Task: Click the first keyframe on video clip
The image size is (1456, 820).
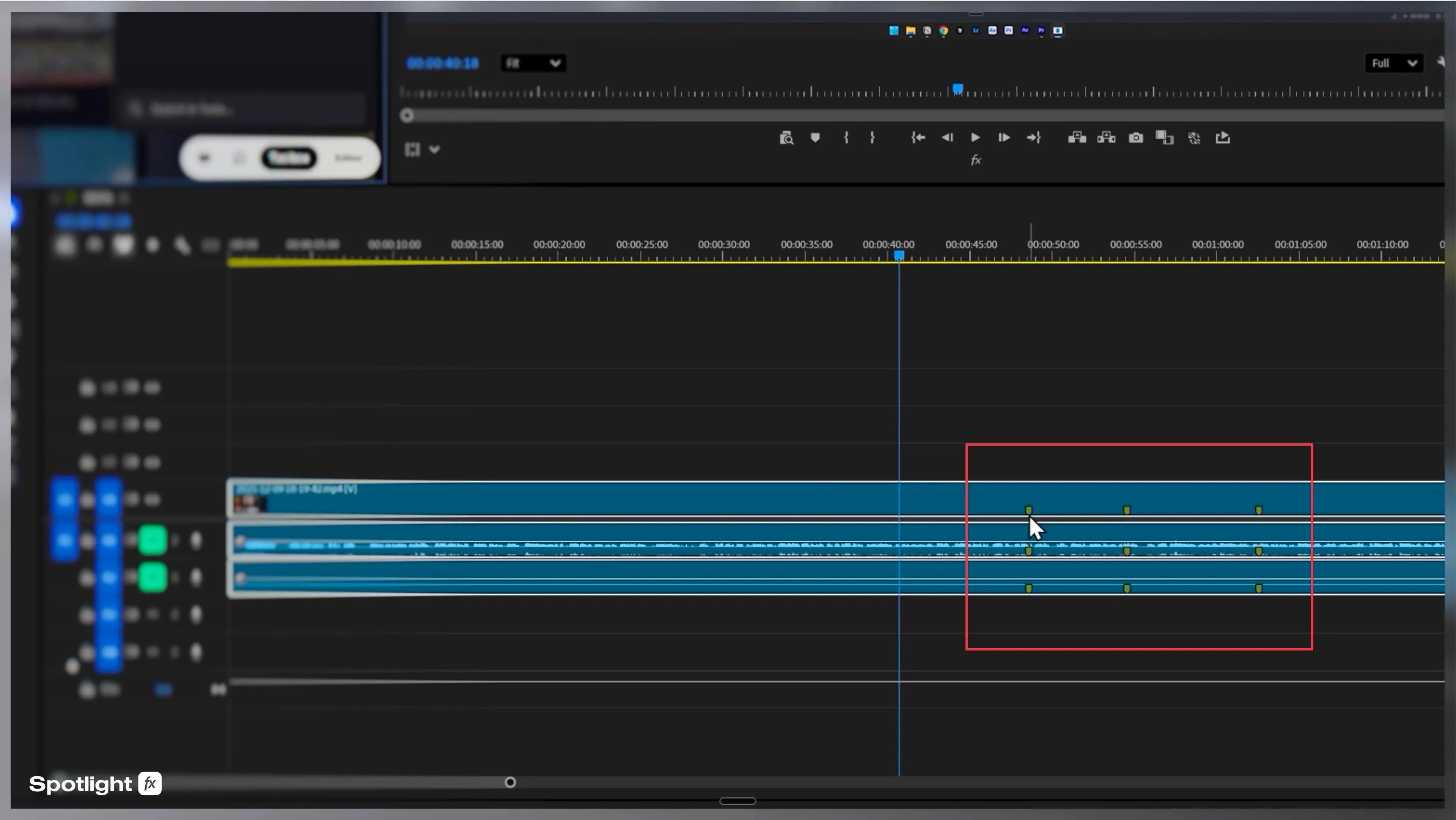Action: [x=1028, y=510]
